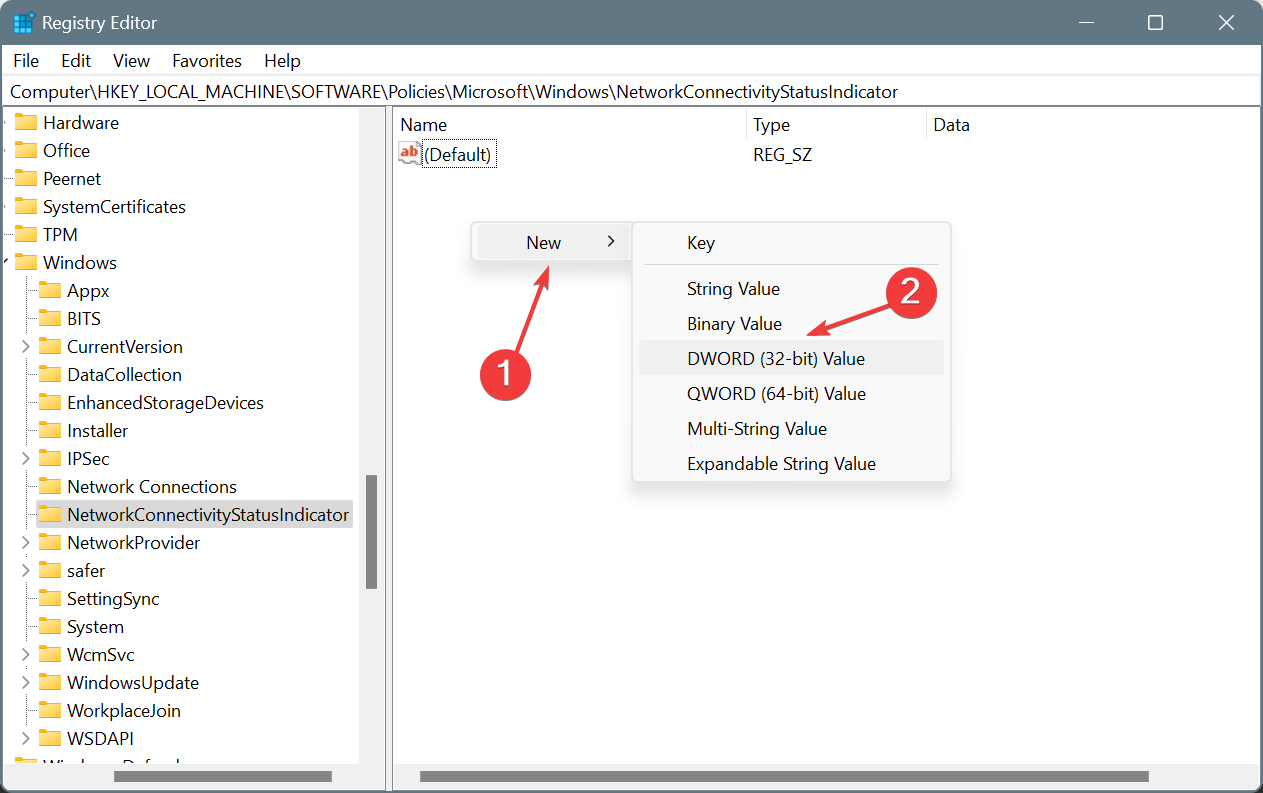Click the DataCollection folder icon
The width and height of the screenshot is (1263, 793).
pyautogui.click(x=50, y=374)
